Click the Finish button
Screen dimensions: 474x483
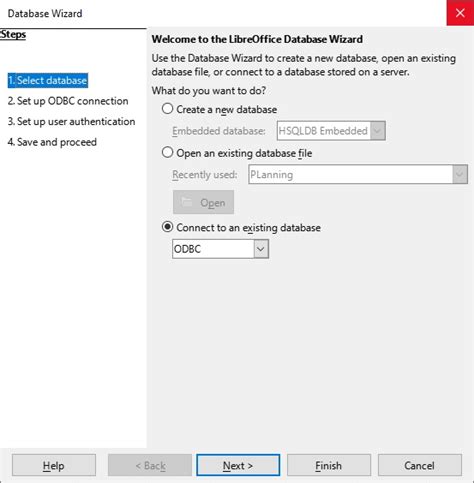[329, 465]
